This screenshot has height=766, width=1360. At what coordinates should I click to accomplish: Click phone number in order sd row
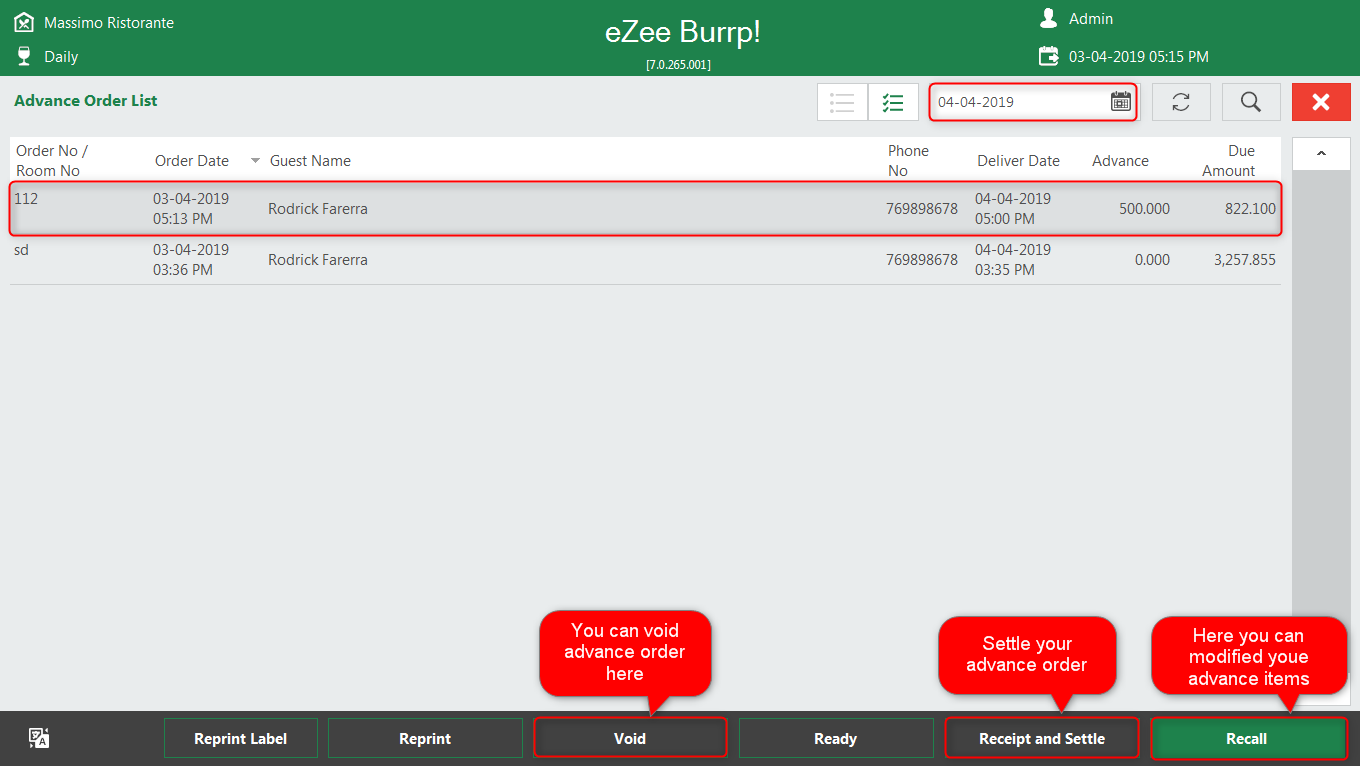pos(922,260)
